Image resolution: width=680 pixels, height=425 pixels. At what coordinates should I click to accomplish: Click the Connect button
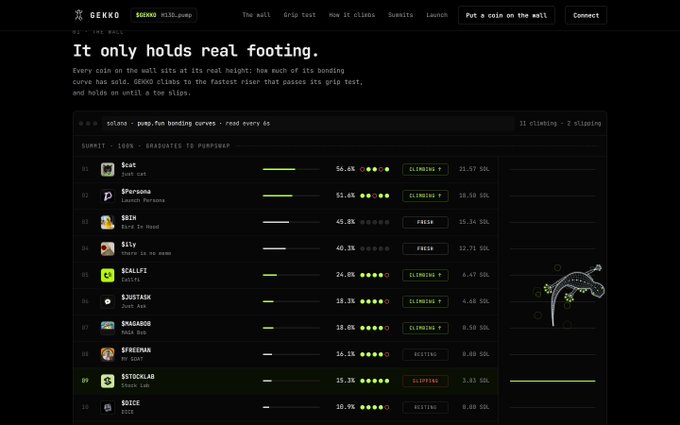point(586,15)
